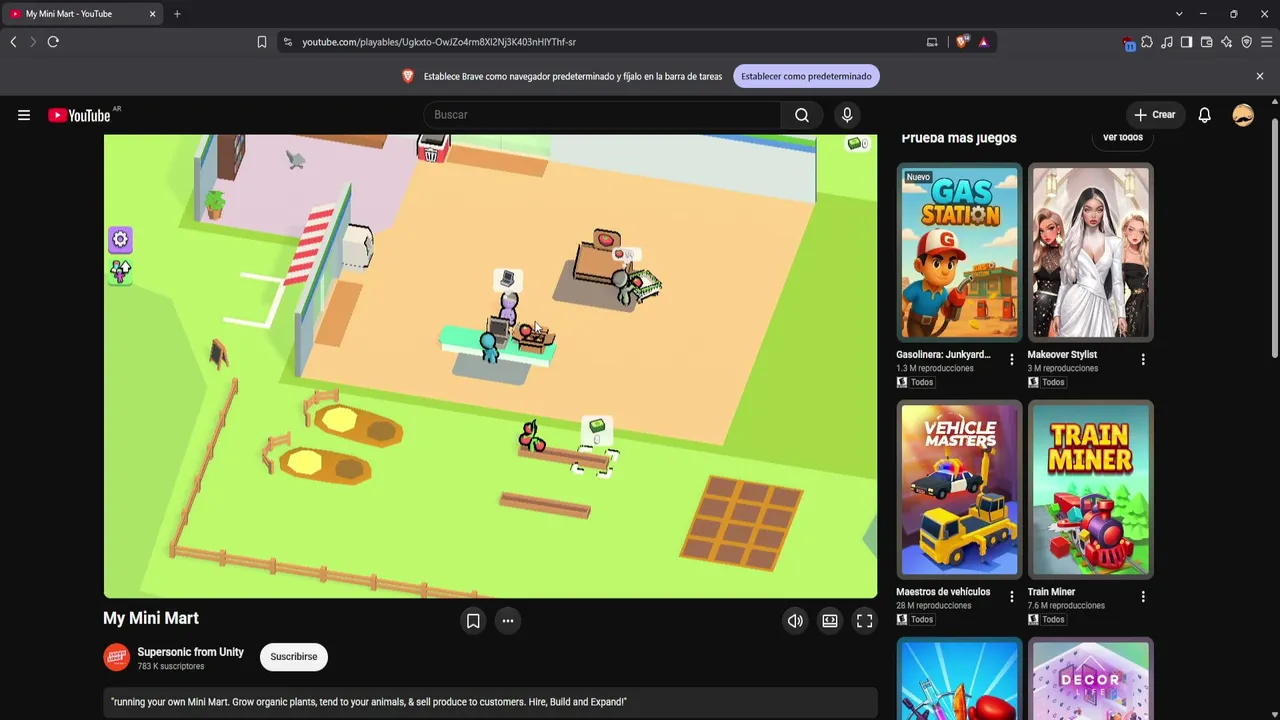The image size is (1280, 720).
Task: Click the Brave Rewards triangle icon
Action: coord(984,42)
